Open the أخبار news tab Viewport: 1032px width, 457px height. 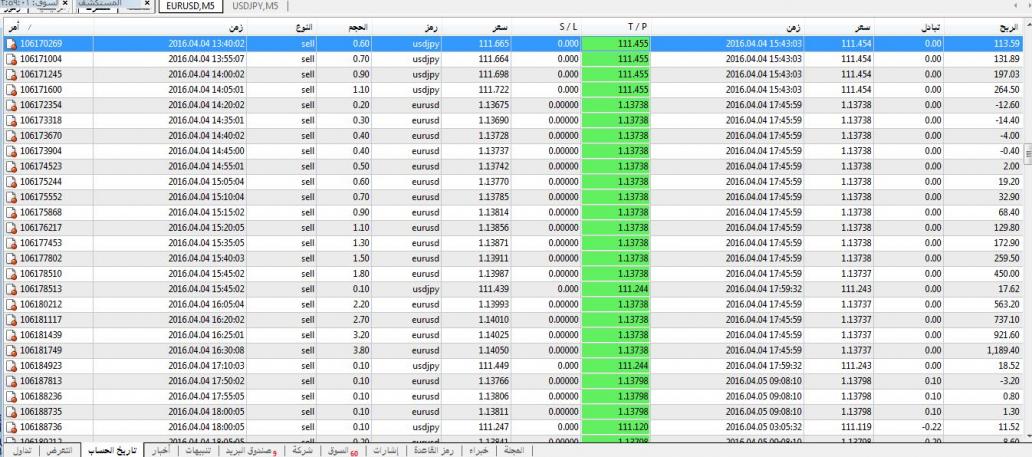[x=162, y=451]
